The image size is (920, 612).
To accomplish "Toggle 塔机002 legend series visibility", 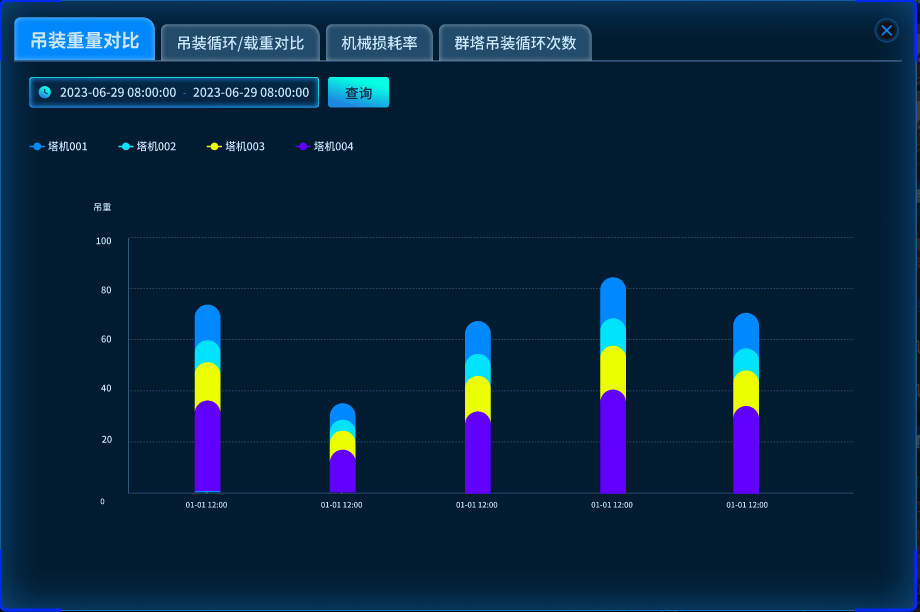I will (147, 146).
